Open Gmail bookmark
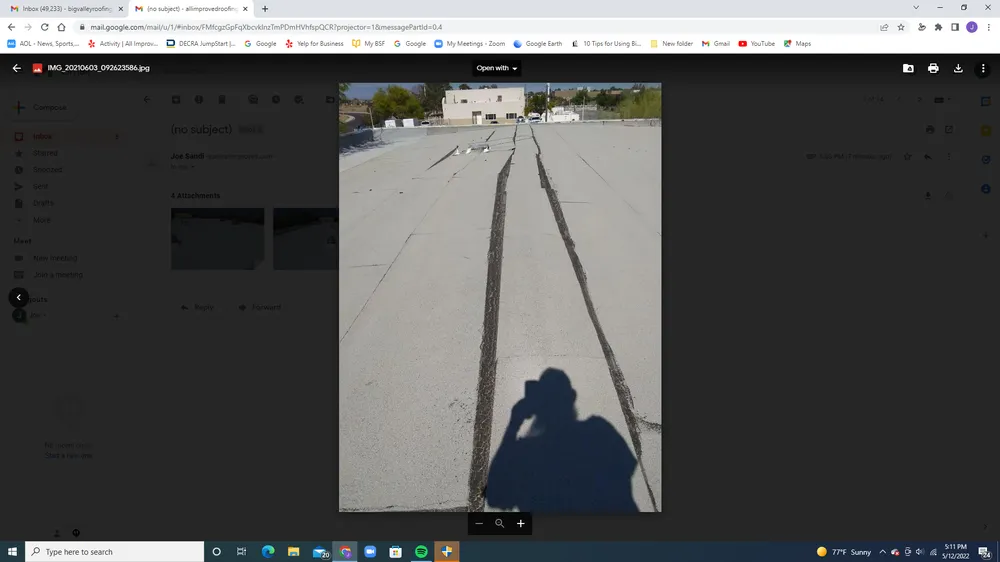This screenshot has height=562, width=1000. pos(716,43)
